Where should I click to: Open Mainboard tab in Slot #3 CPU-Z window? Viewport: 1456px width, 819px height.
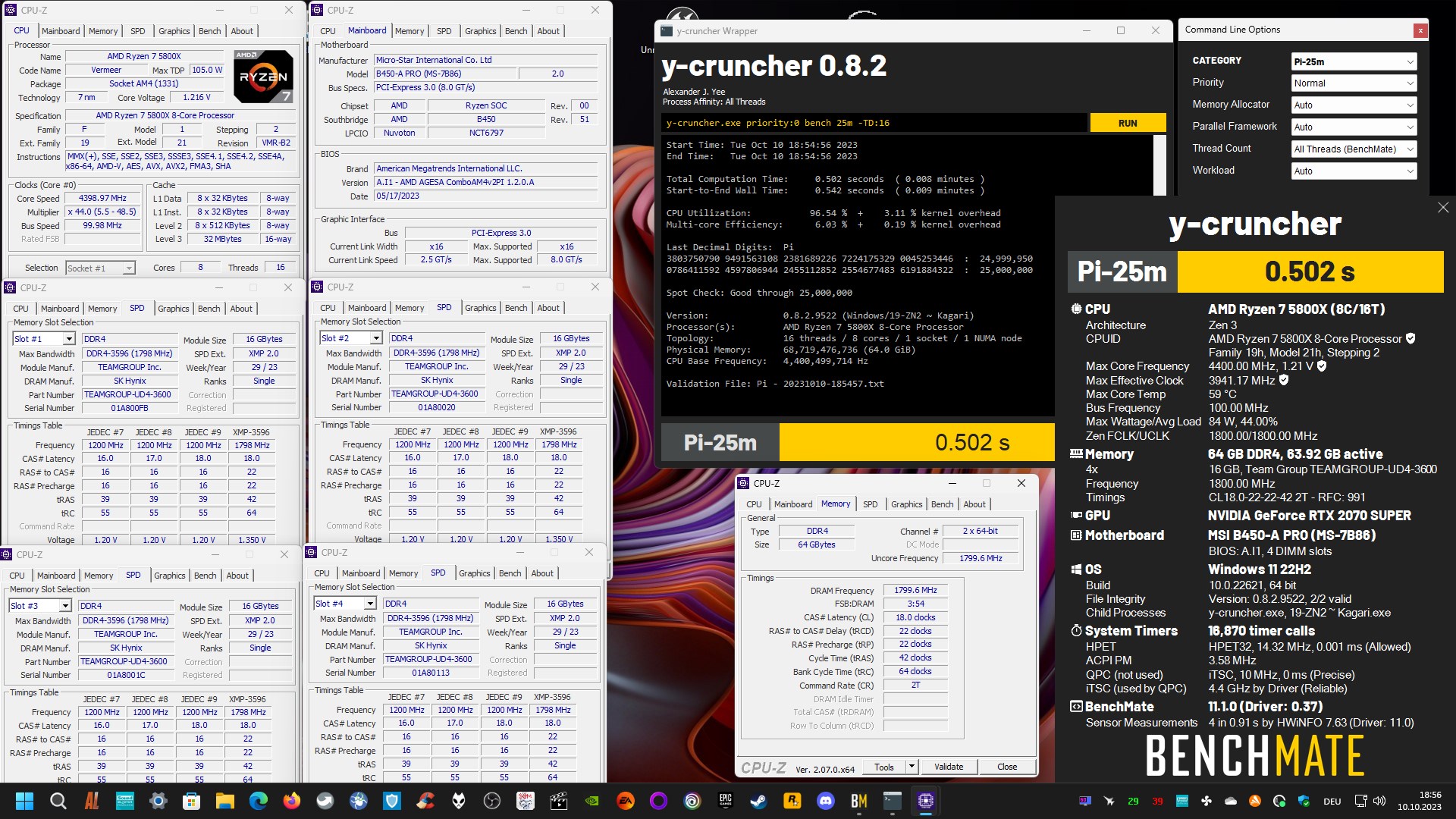(x=56, y=576)
